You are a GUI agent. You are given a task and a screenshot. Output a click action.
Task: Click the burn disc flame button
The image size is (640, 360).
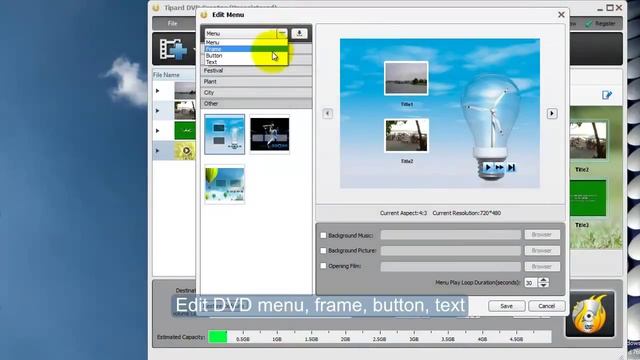click(x=590, y=314)
